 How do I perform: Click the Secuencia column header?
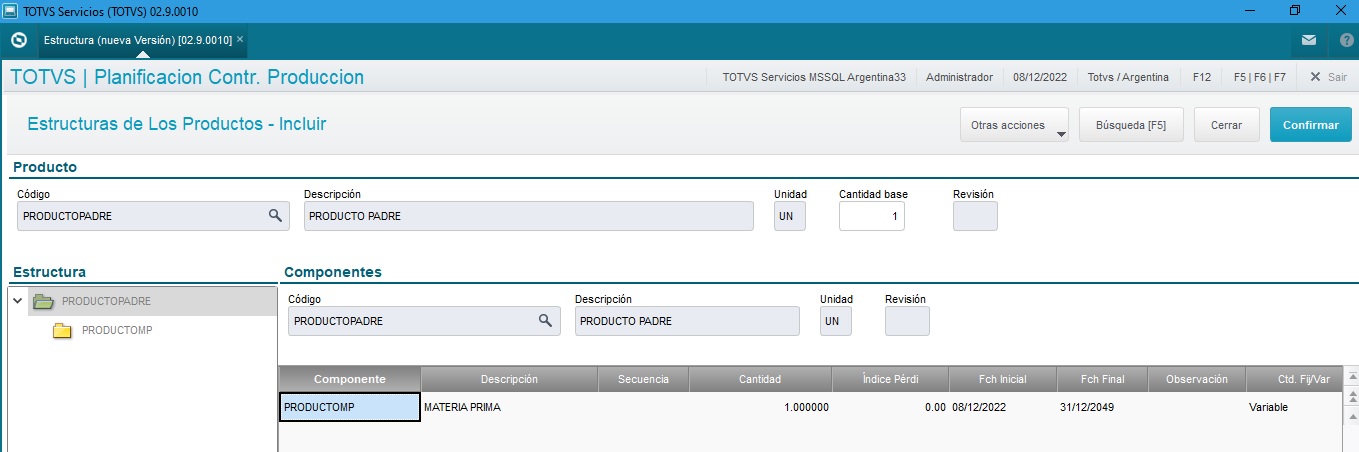coord(643,379)
